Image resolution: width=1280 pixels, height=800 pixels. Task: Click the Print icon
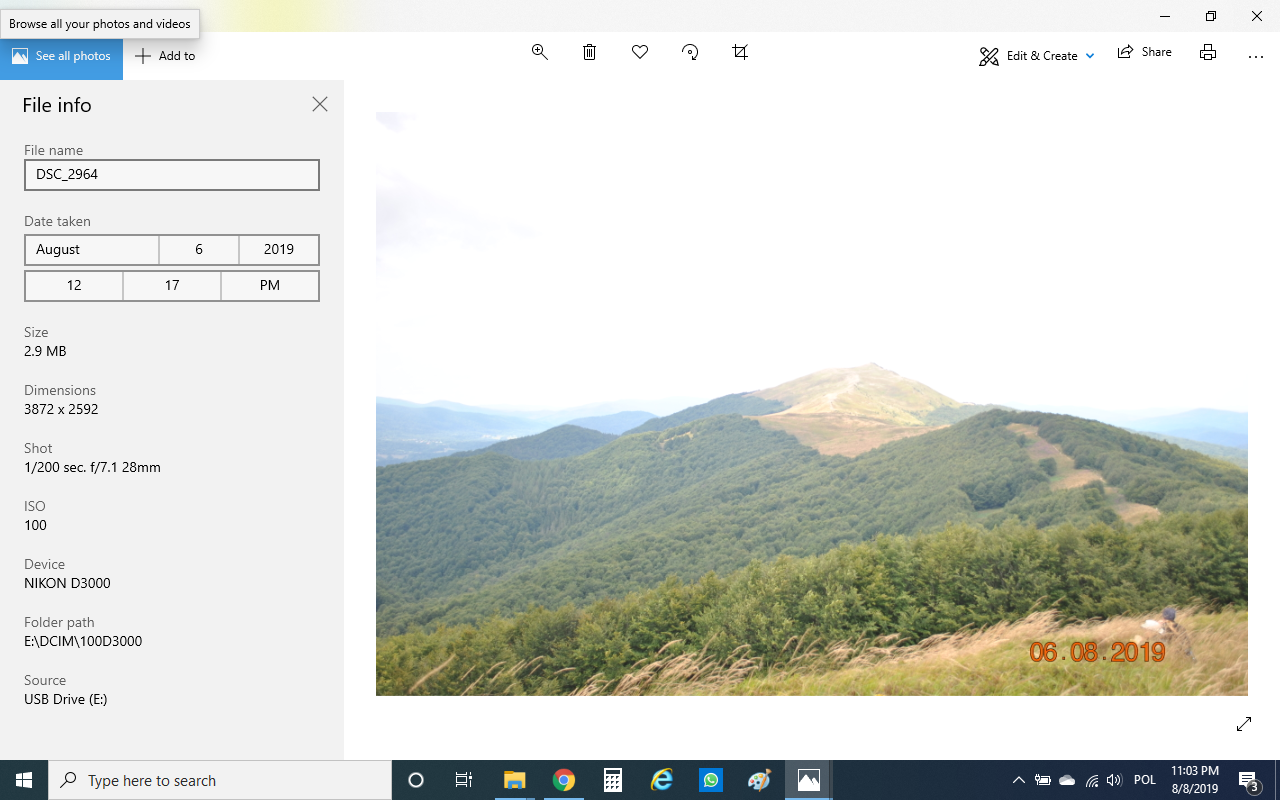coord(1208,52)
